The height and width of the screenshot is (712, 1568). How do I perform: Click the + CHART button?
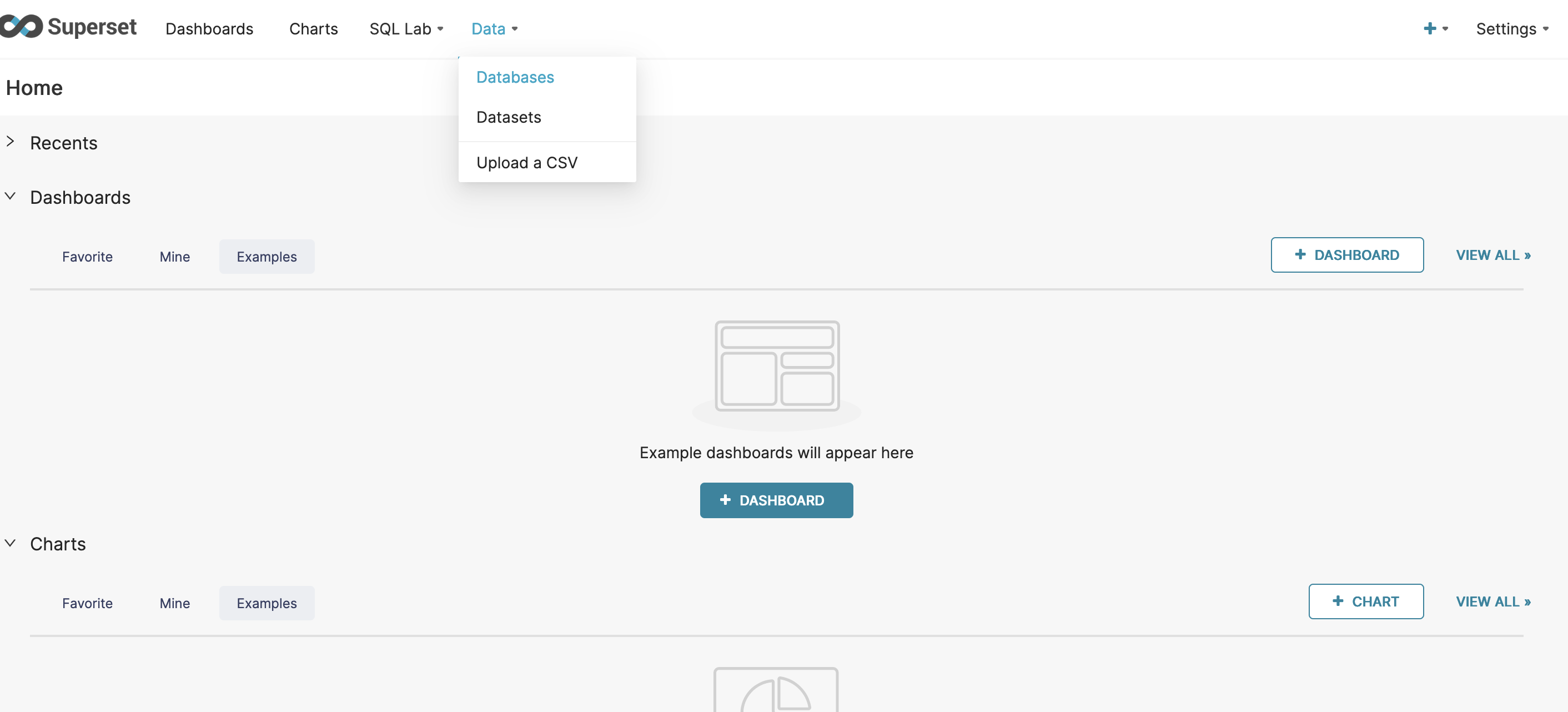click(1365, 601)
